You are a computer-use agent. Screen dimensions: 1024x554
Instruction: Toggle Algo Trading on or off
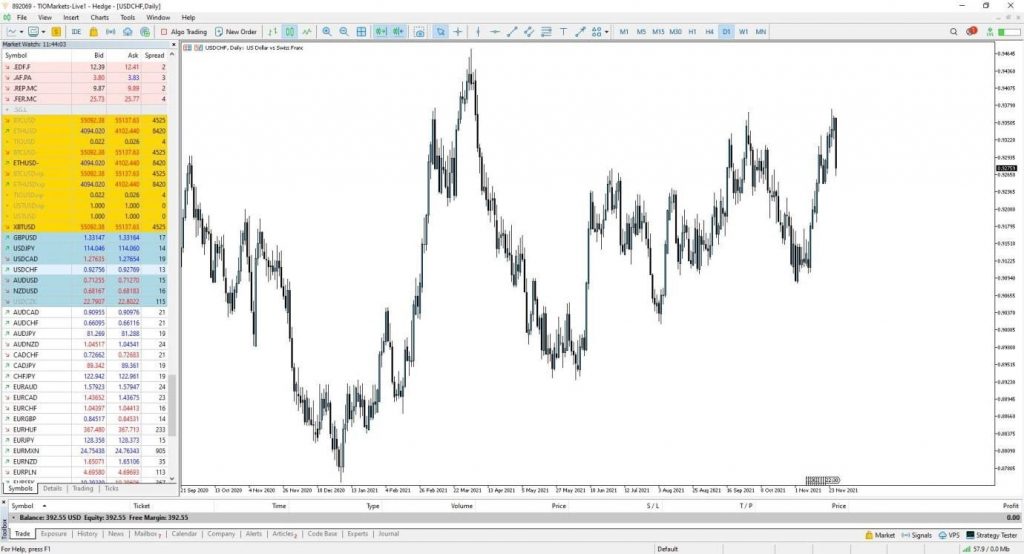point(184,31)
